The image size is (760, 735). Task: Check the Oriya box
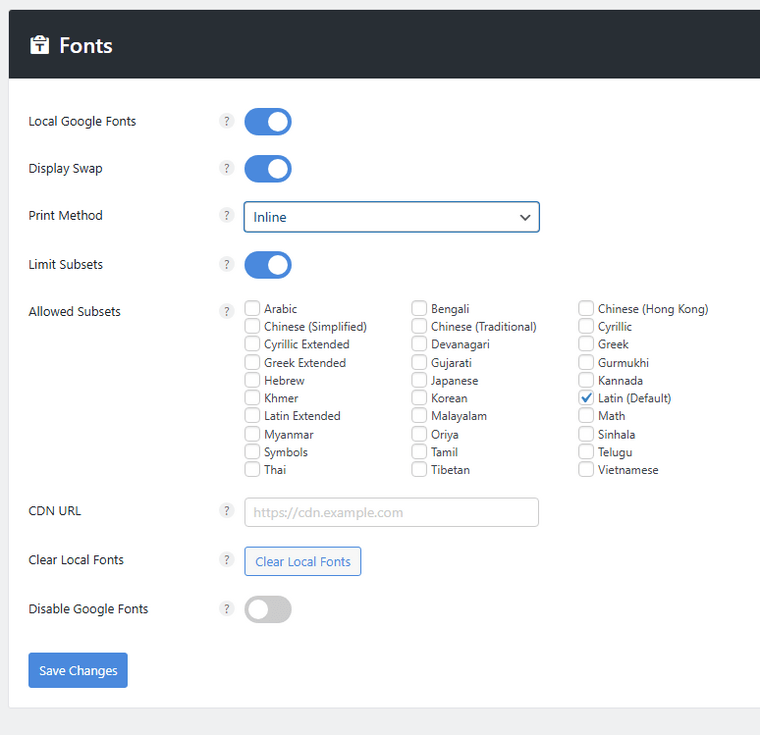coord(419,434)
